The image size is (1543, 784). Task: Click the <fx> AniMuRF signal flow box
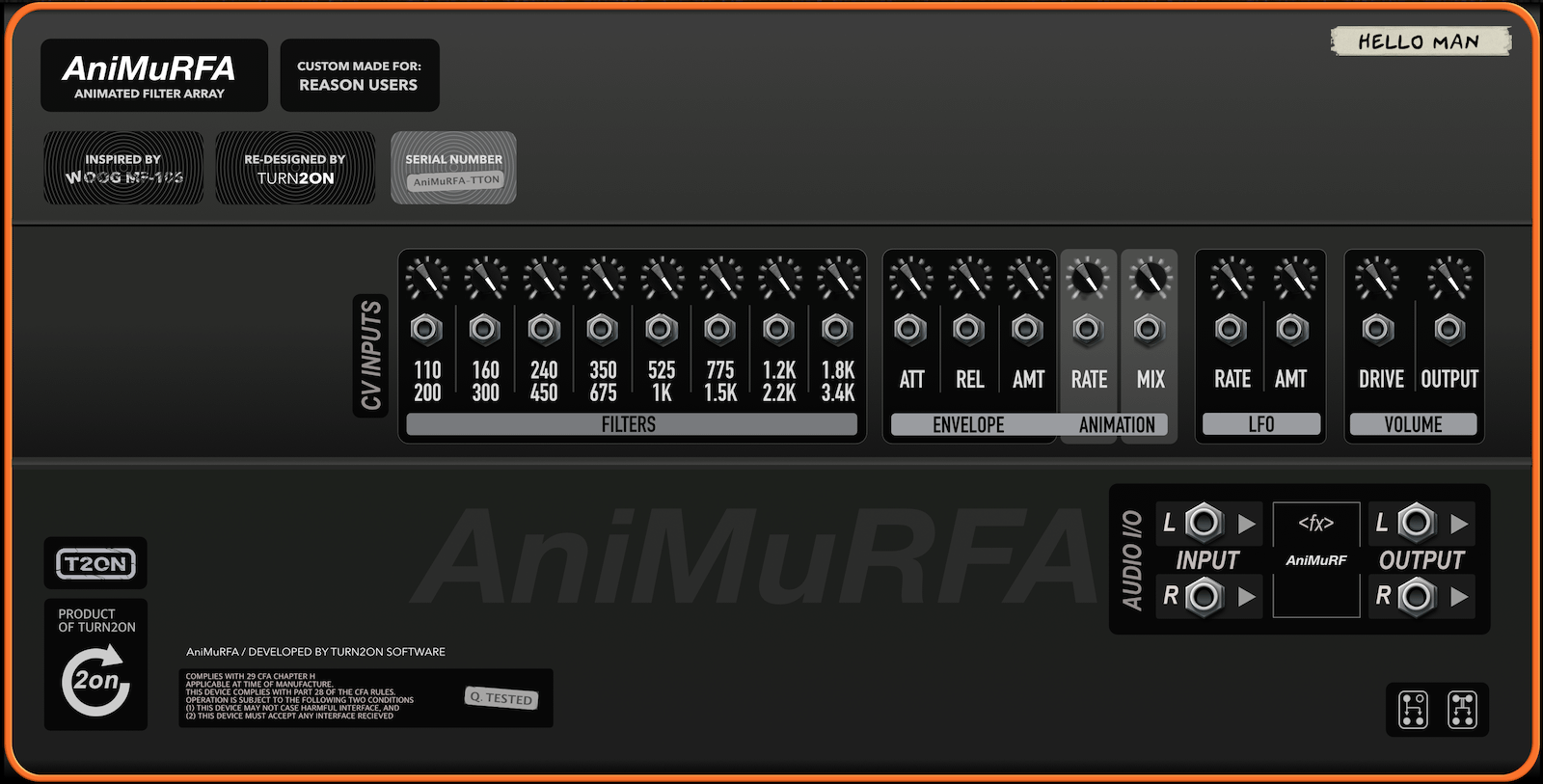(x=1316, y=559)
